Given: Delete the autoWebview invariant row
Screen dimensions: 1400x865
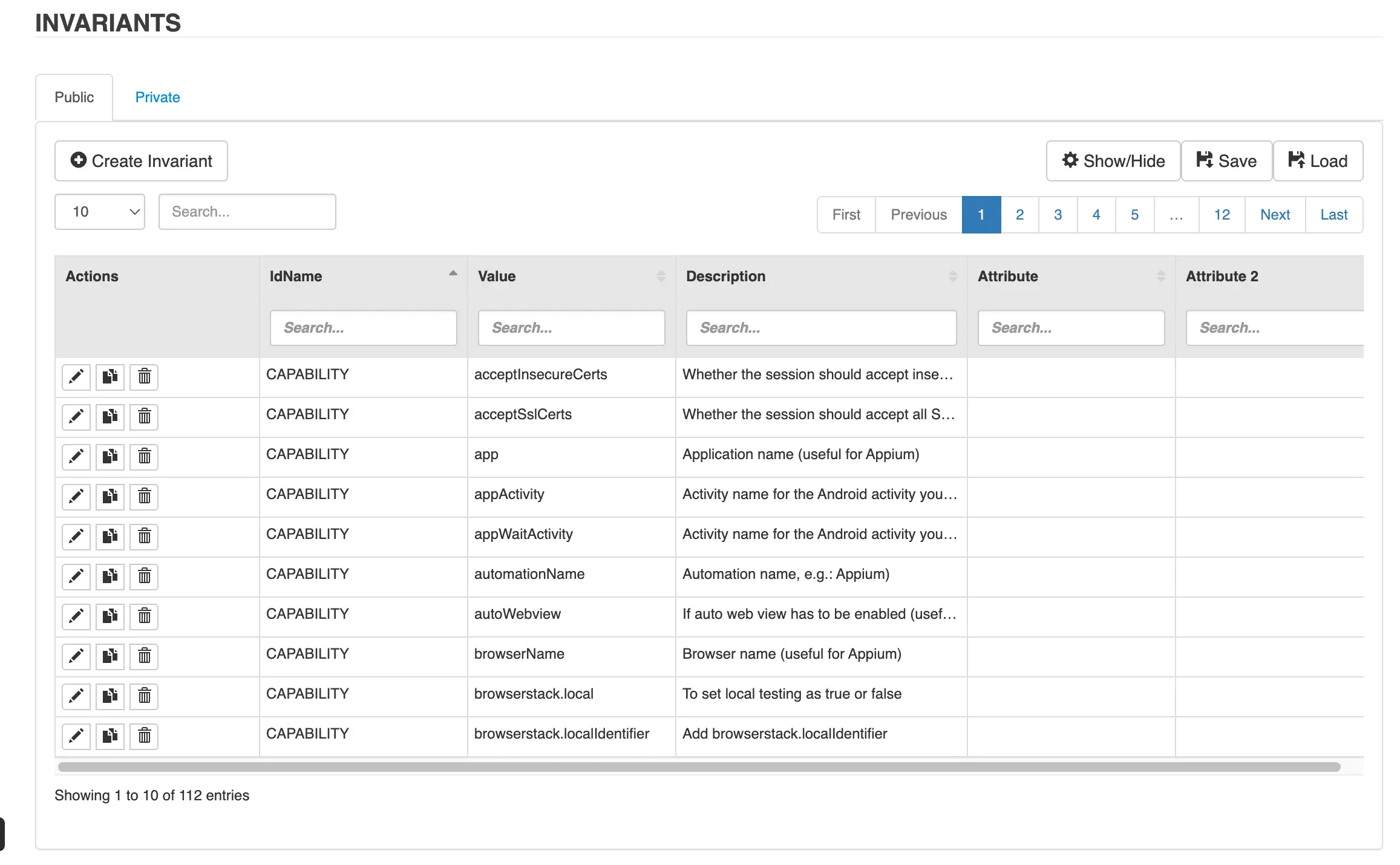Looking at the screenshot, I should click(144, 616).
